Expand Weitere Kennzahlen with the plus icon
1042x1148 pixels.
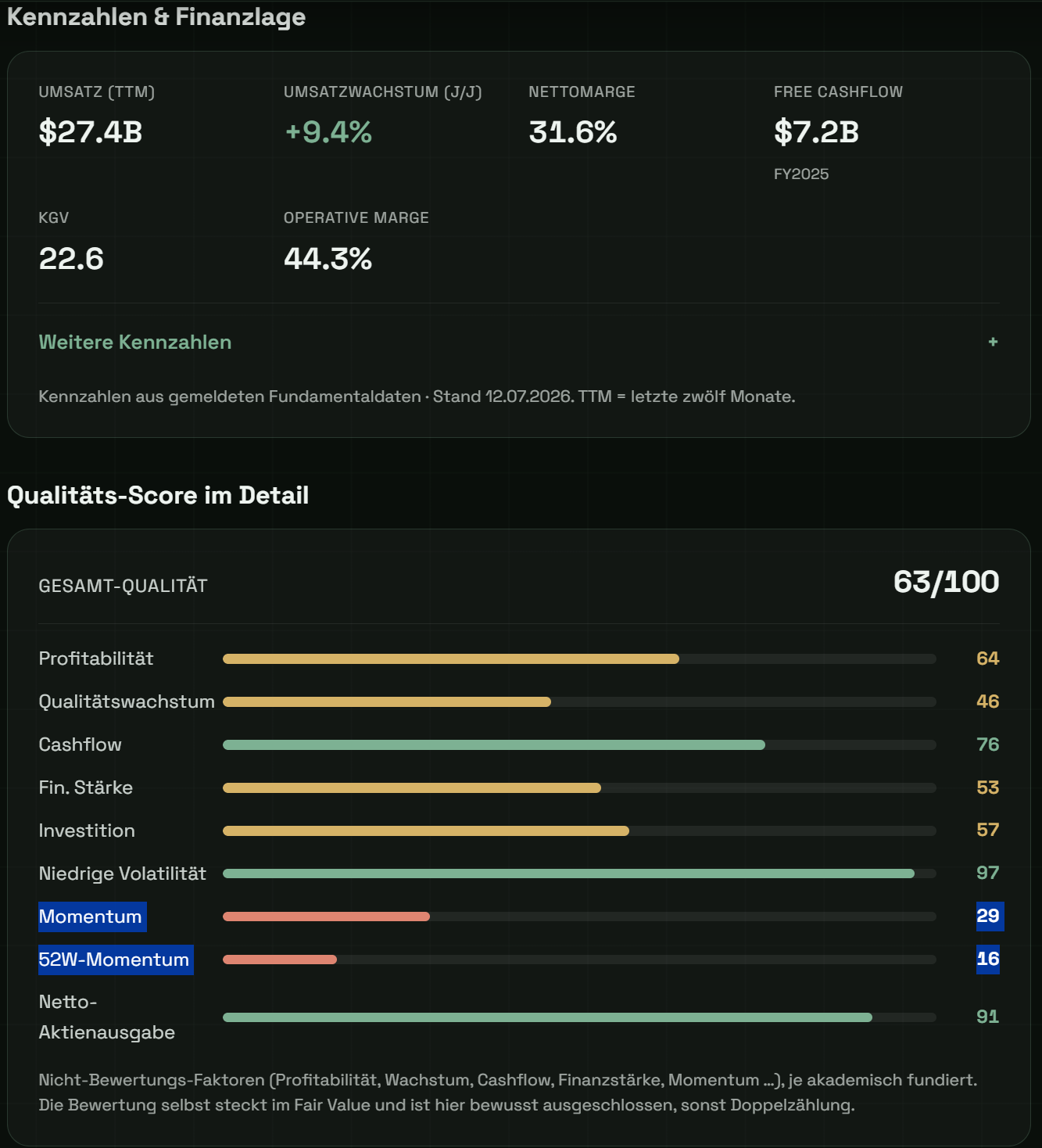point(993,342)
